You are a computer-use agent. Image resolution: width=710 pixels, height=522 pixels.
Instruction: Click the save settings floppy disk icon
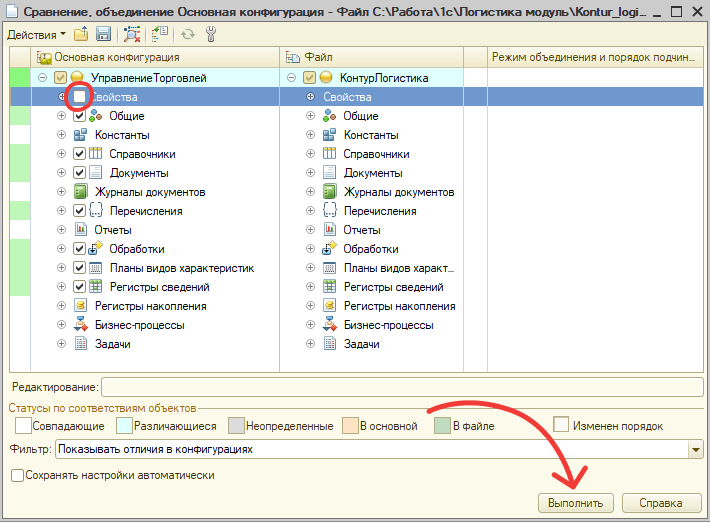[103, 34]
